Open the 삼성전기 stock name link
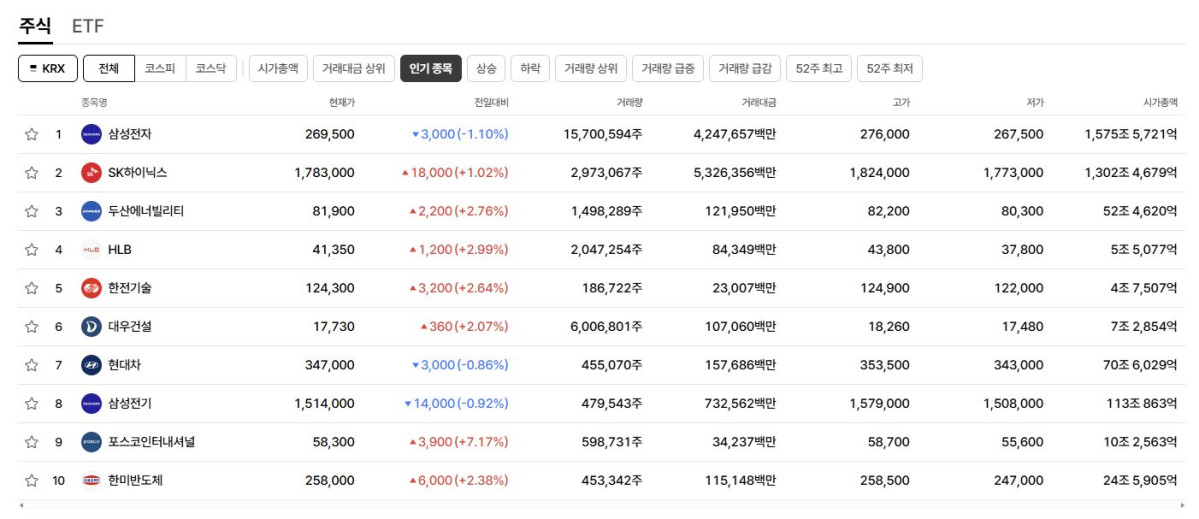Image resolution: width=1199 pixels, height=519 pixels. coord(130,404)
